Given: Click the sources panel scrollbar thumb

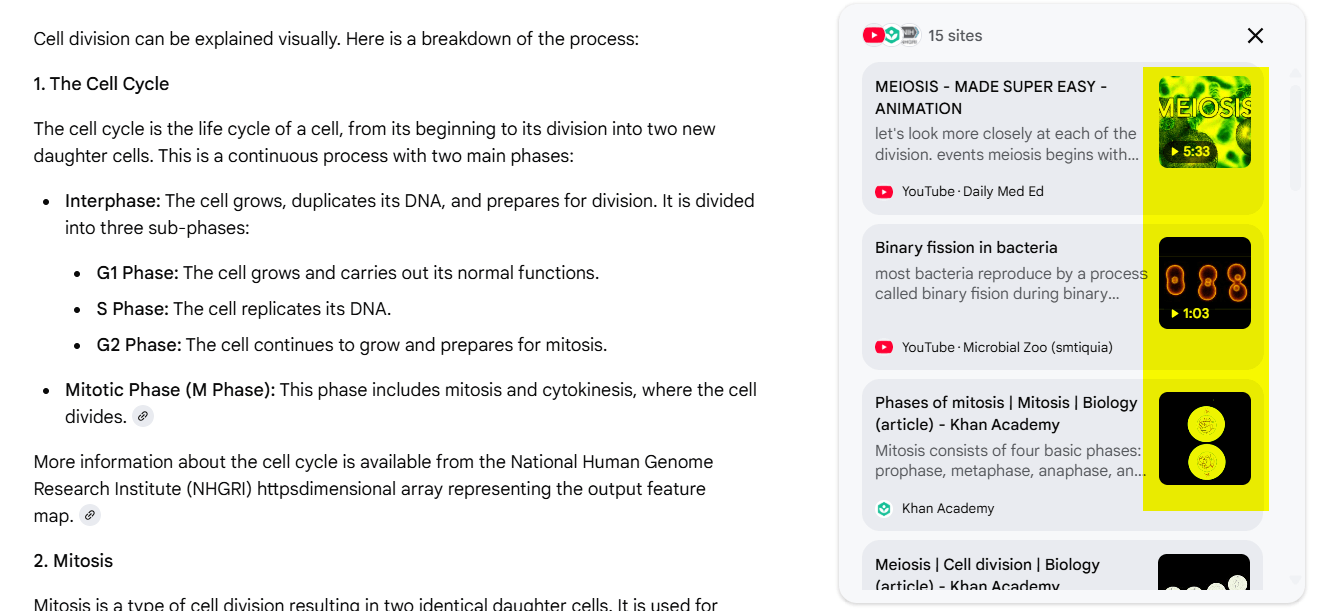Looking at the screenshot, I should (x=1296, y=135).
